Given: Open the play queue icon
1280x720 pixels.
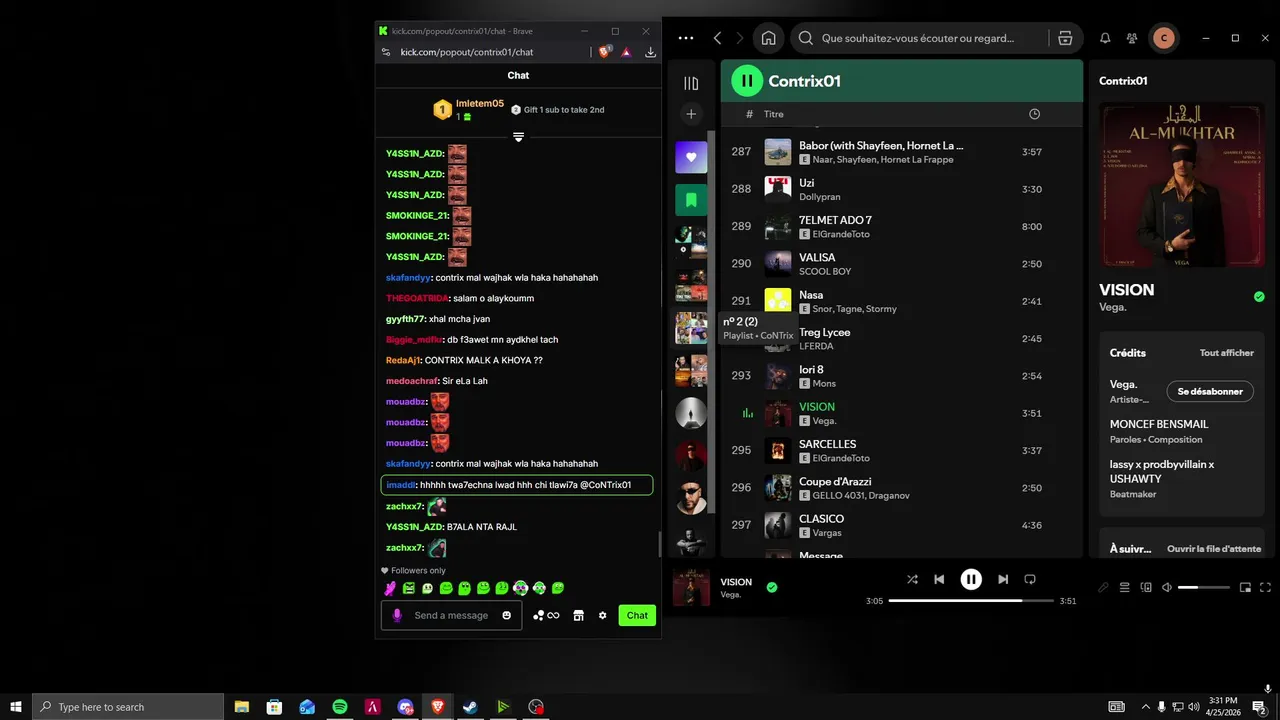Looking at the screenshot, I should tap(1124, 587).
